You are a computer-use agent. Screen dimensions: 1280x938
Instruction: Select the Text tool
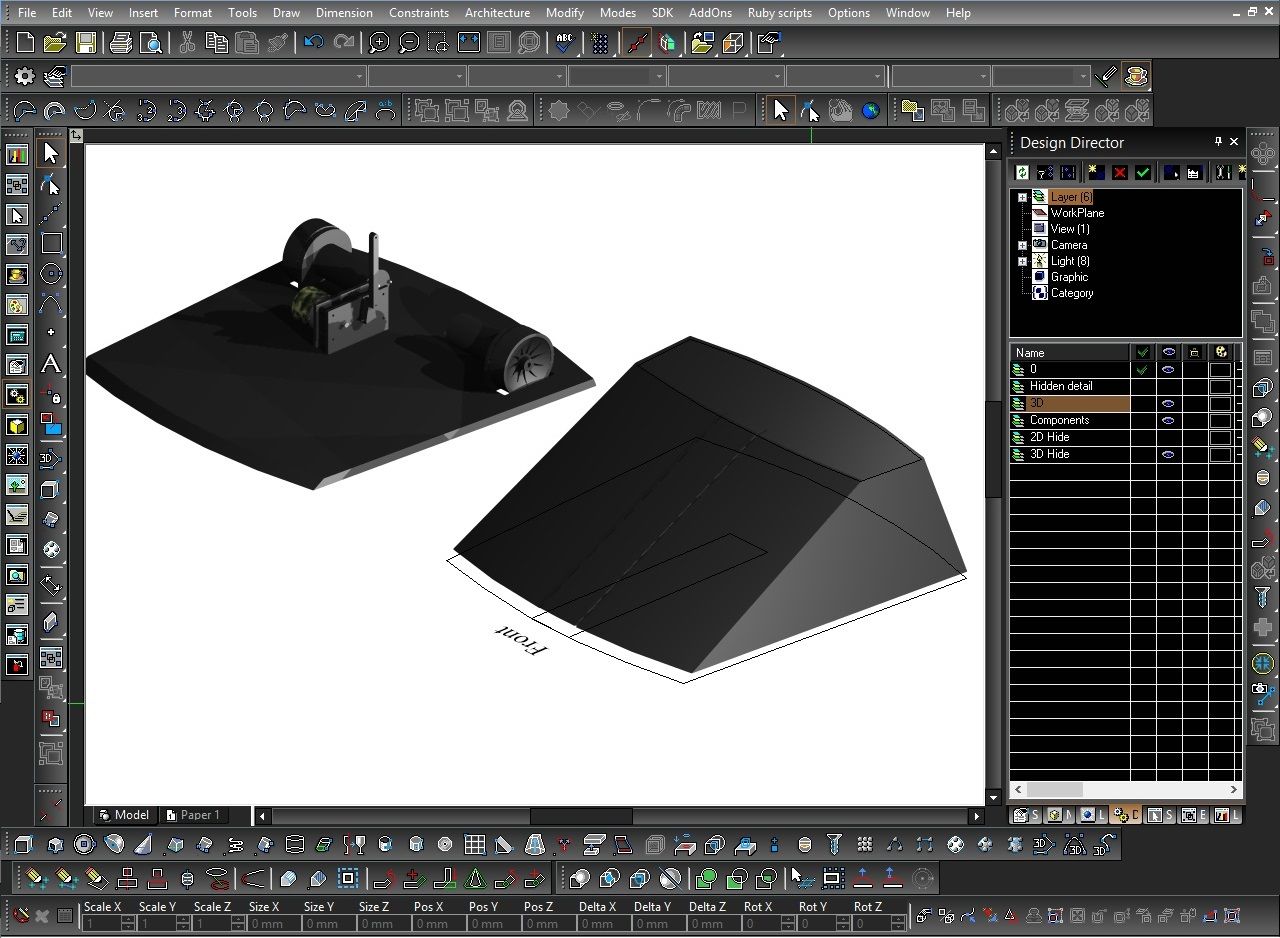click(52, 365)
